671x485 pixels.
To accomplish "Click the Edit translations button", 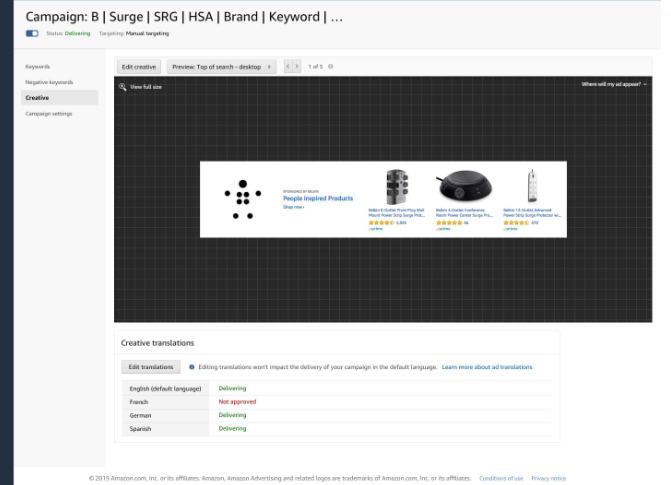I will point(151,367).
